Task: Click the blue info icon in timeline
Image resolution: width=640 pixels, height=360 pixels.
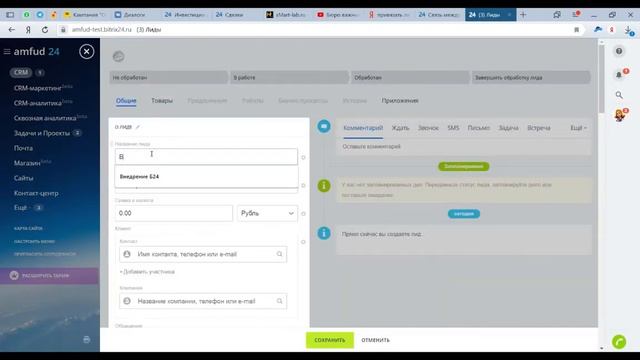Action: tap(324, 233)
